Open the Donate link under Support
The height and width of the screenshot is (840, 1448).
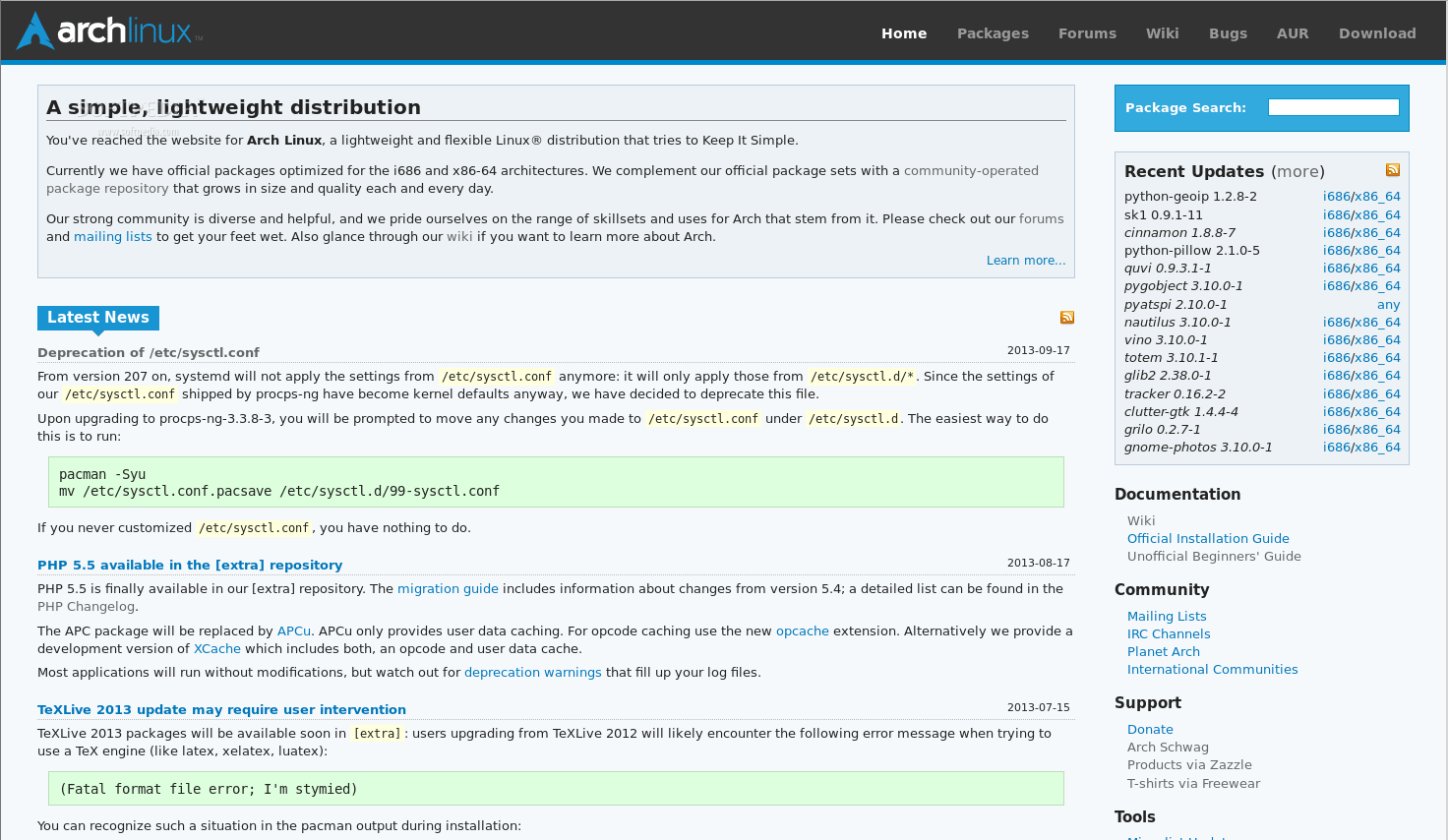click(x=1150, y=730)
